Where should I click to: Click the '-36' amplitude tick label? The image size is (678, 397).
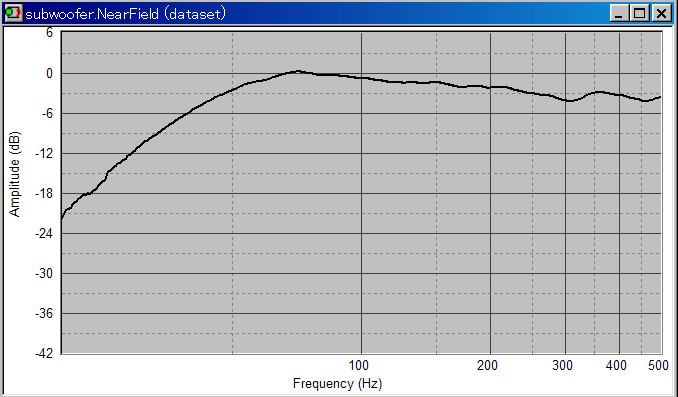tap(44, 313)
